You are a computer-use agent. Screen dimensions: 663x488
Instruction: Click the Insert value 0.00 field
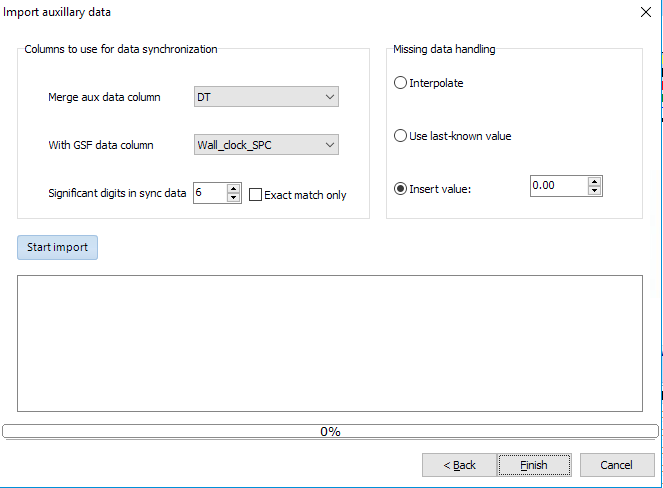tap(557, 186)
